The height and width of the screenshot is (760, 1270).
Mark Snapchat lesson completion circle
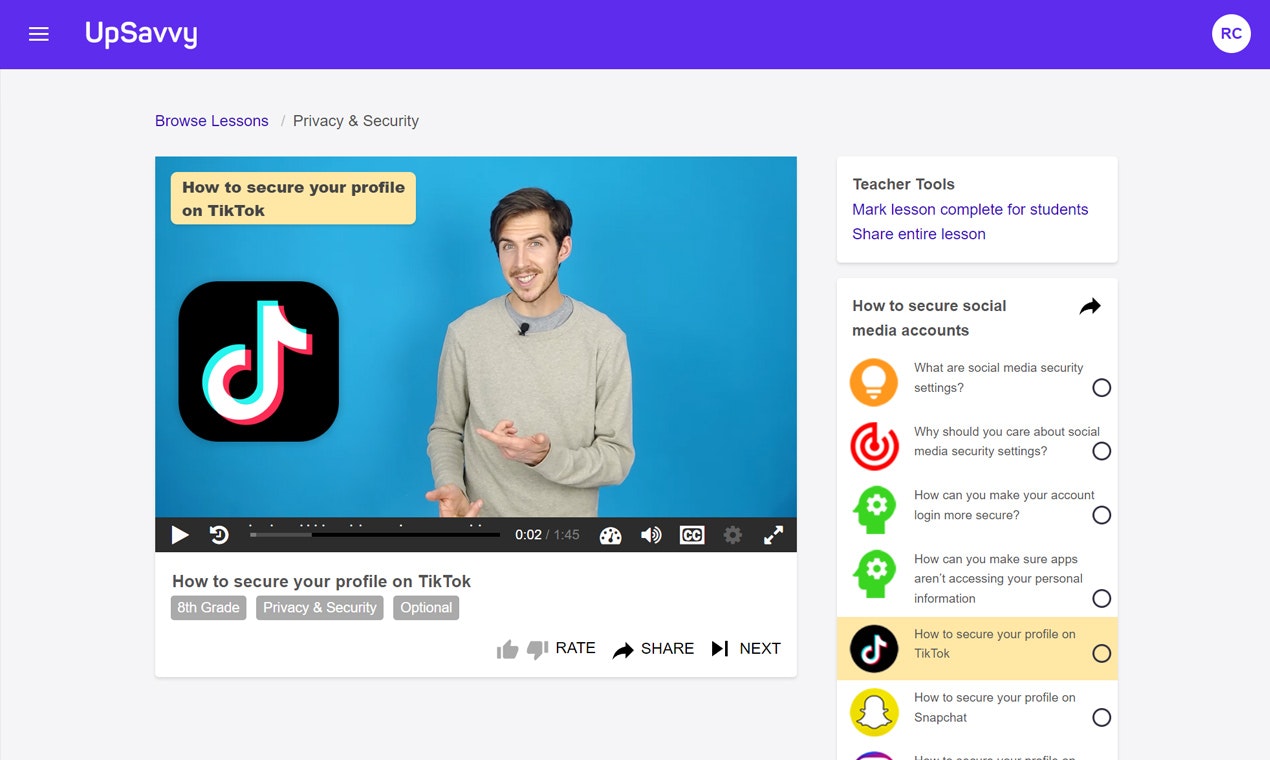1101,717
